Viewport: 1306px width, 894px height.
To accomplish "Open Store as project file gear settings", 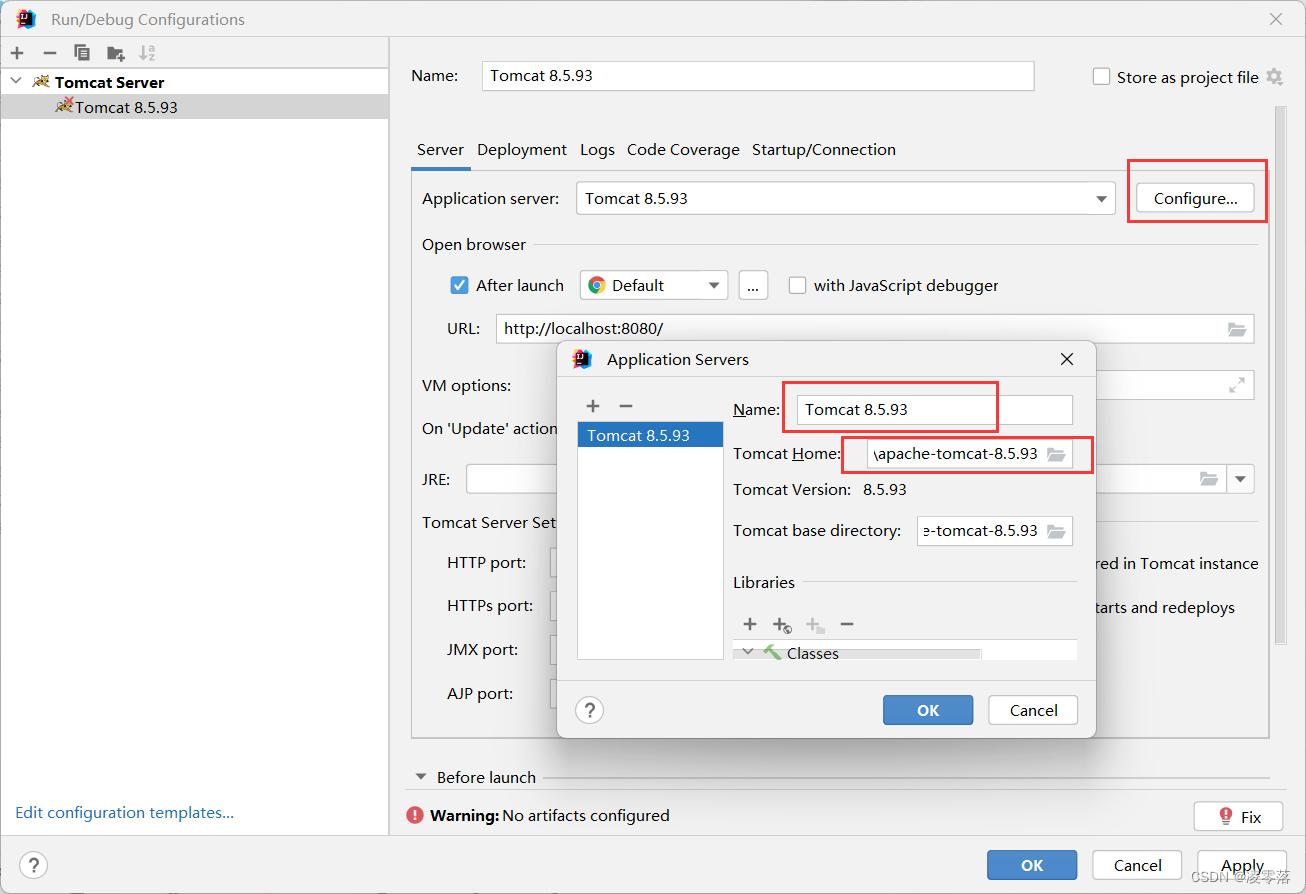I will coord(1274,77).
